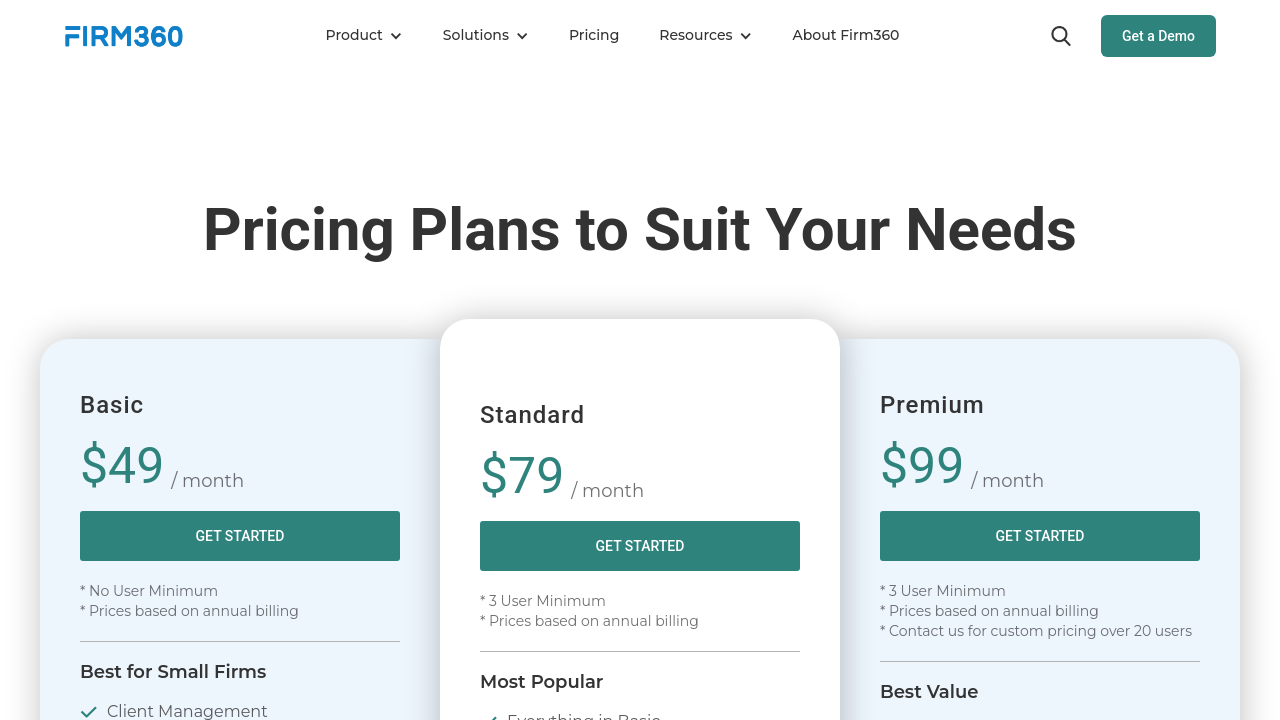Expand the Resources dropdown chevron
Viewport: 1280px width, 720px height.
(x=745, y=36)
